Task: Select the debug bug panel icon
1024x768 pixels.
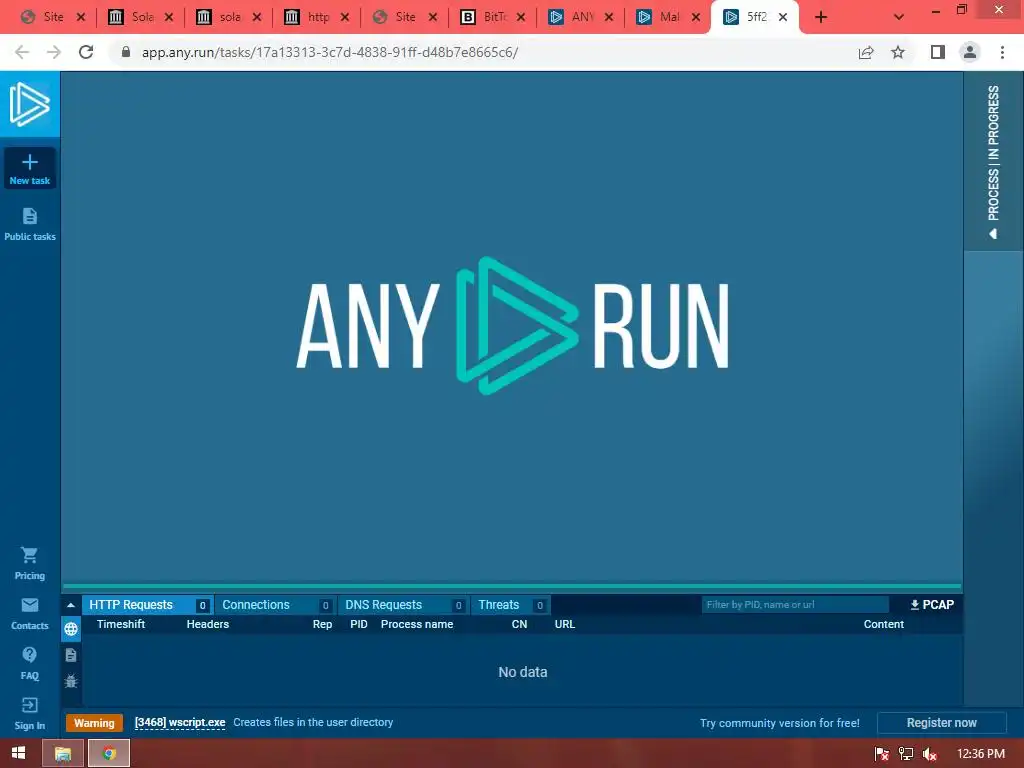Action: tap(71, 681)
